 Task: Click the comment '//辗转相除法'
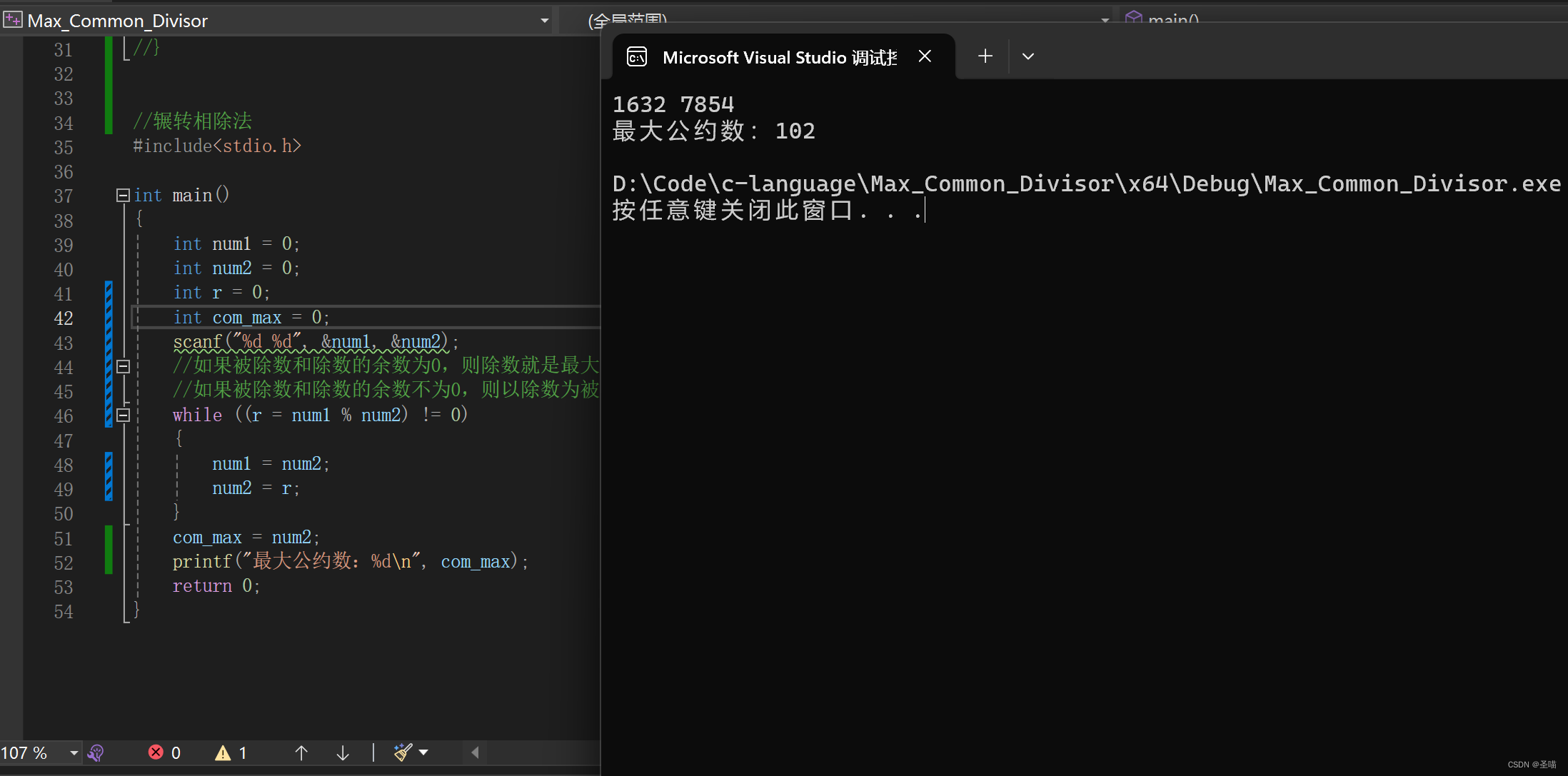(x=193, y=121)
